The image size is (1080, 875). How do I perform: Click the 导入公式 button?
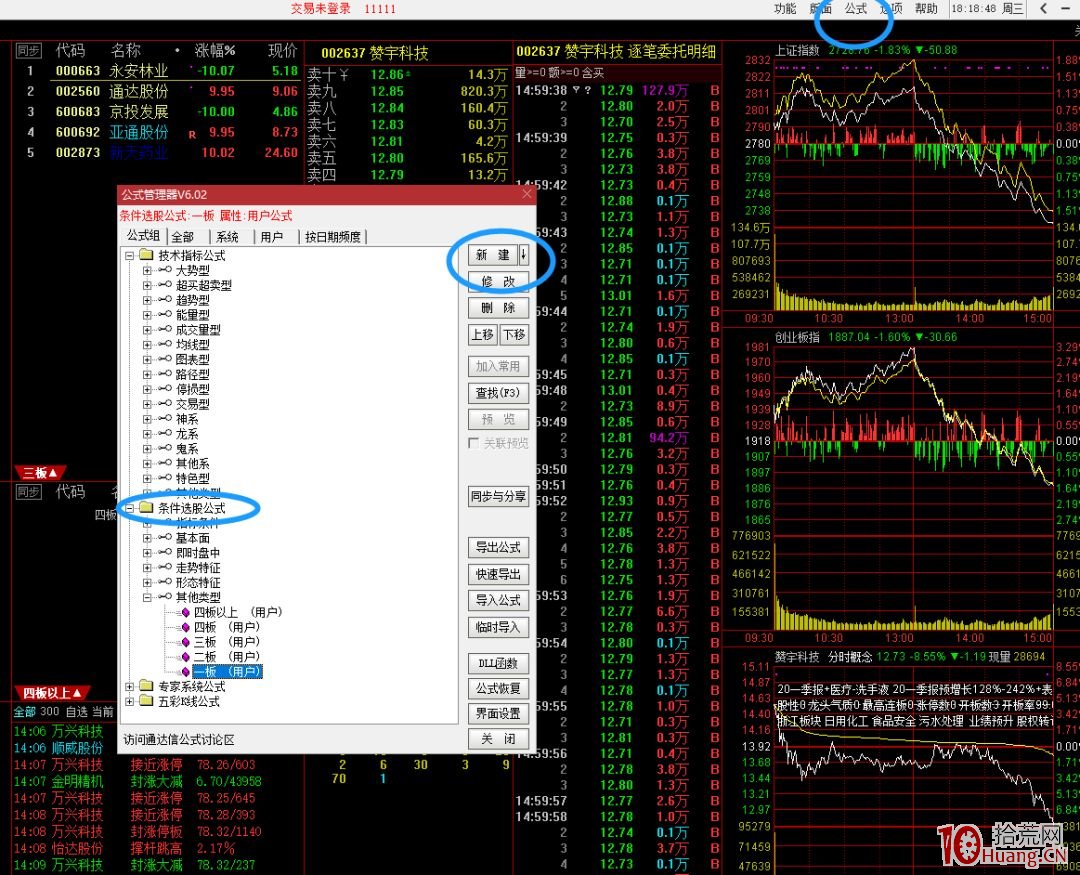click(498, 601)
